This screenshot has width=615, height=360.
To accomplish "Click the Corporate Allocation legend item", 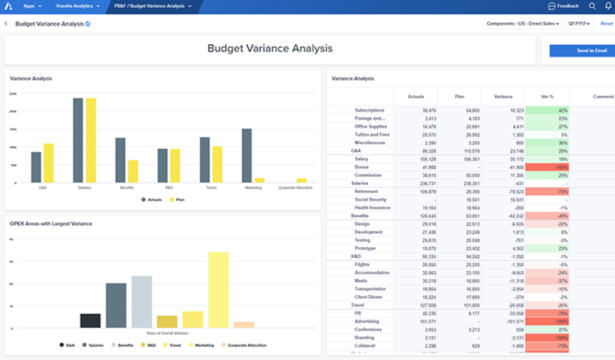I will point(244,345).
